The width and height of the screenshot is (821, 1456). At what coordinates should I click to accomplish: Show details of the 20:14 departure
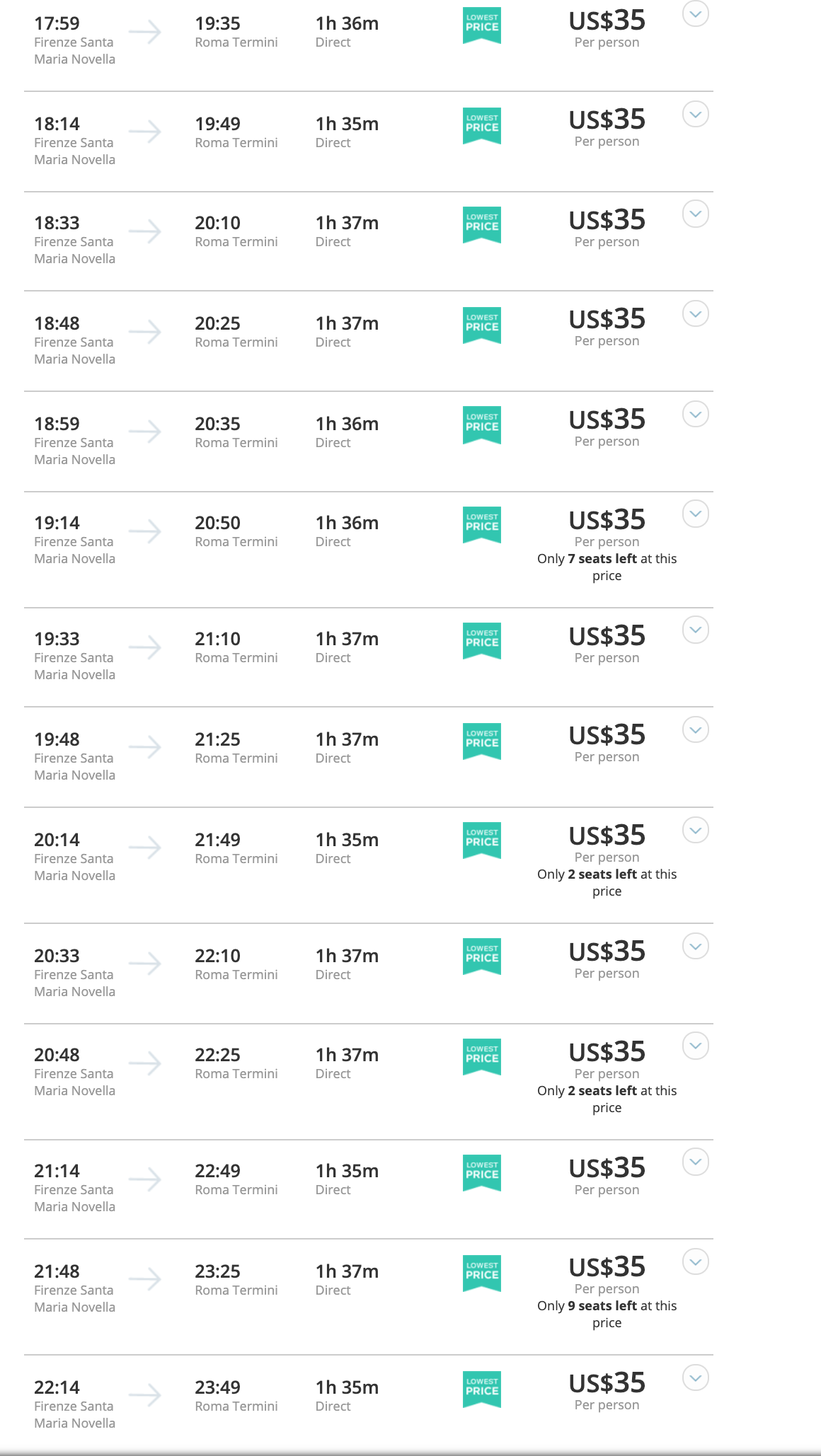pos(696,830)
